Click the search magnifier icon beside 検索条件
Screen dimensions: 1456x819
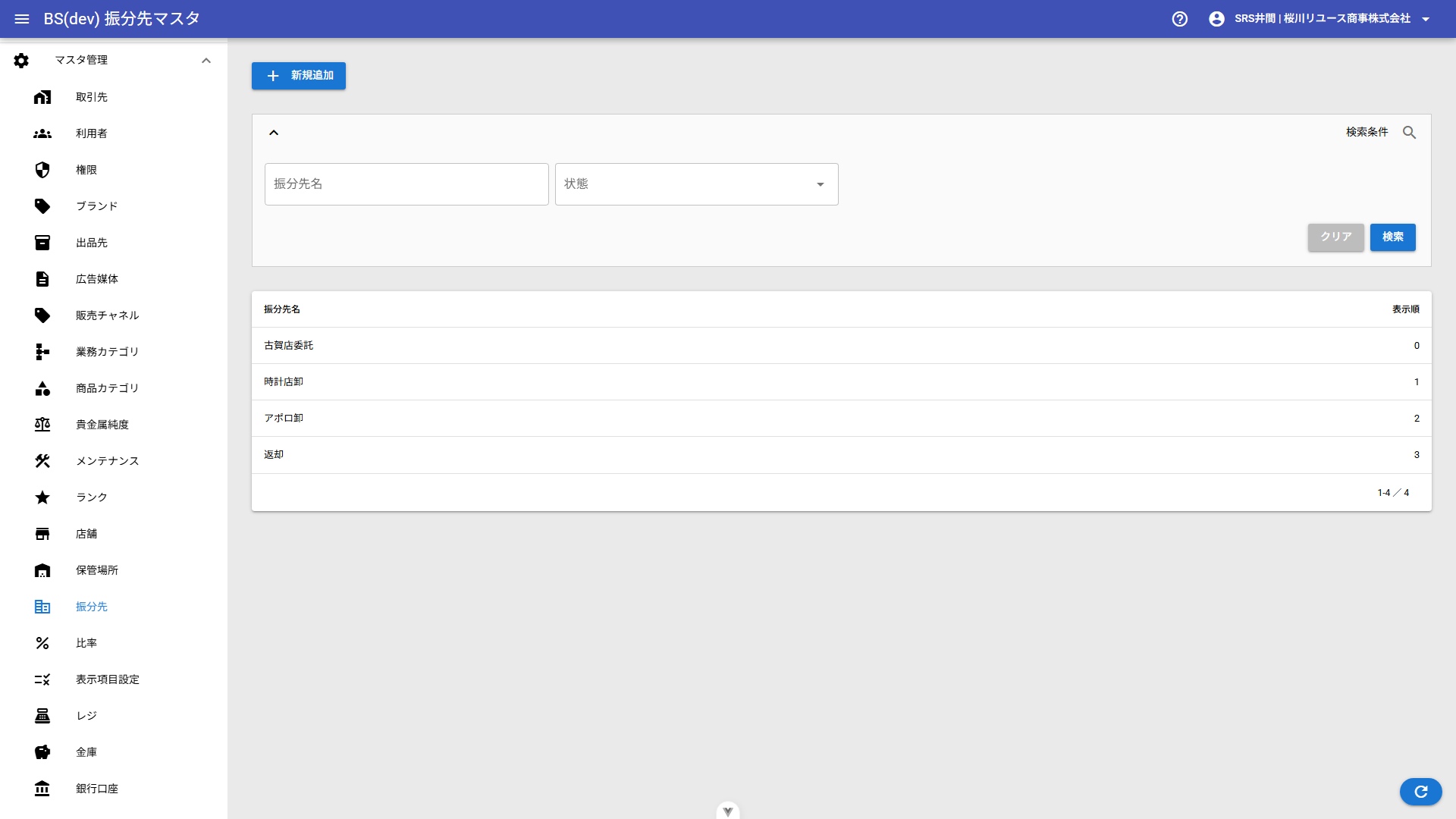tap(1410, 133)
